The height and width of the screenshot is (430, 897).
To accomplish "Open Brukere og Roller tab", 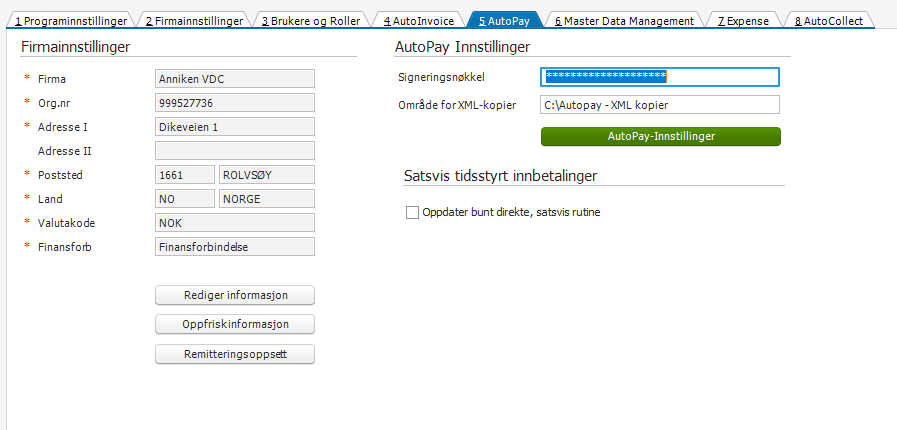I will tap(310, 20).
